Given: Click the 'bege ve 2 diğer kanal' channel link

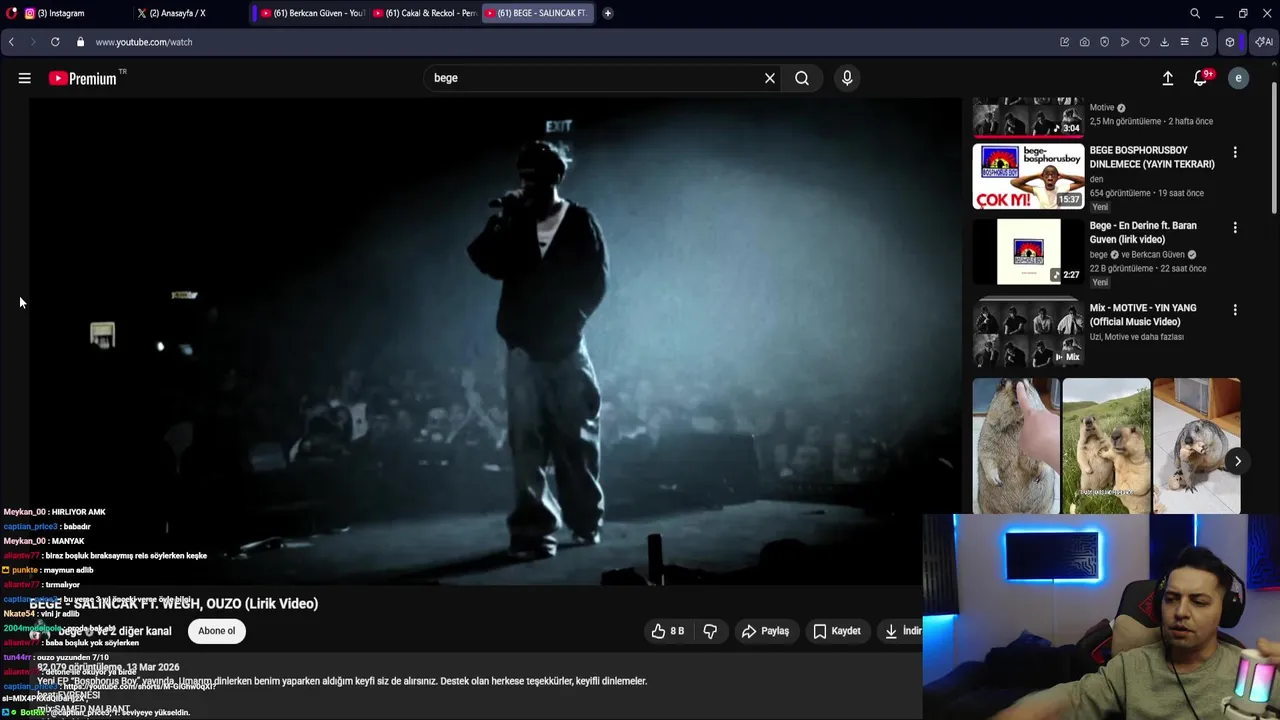Looking at the screenshot, I should click(x=115, y=631).
